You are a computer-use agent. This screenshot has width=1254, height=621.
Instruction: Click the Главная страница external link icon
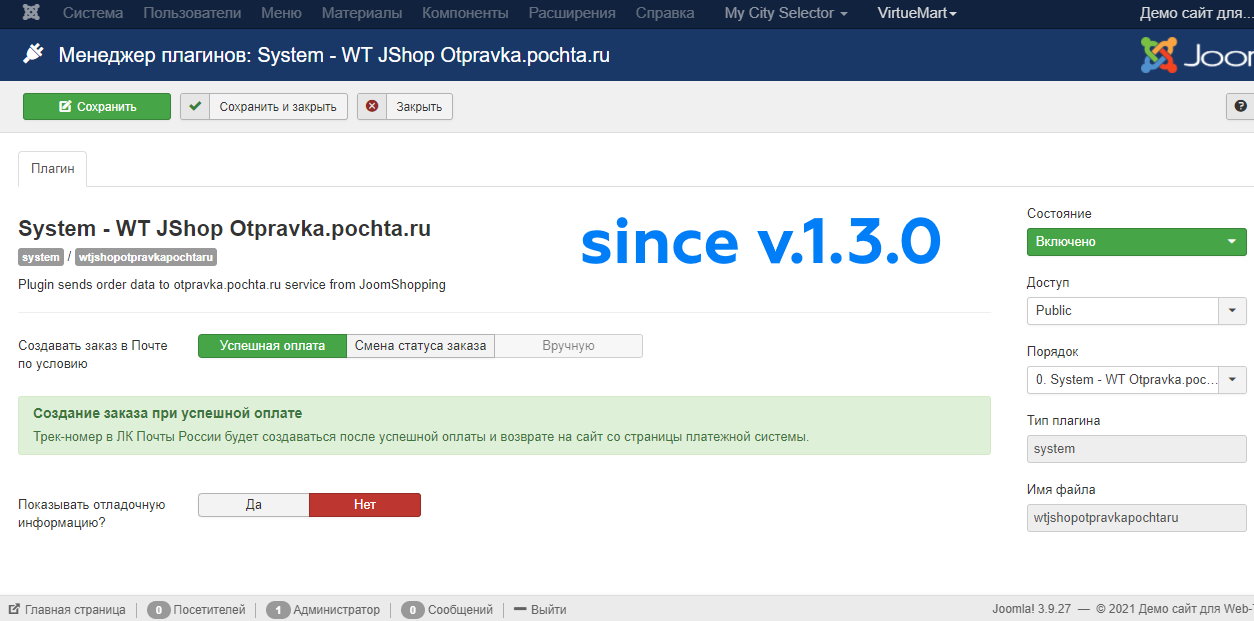click(14, 609)
